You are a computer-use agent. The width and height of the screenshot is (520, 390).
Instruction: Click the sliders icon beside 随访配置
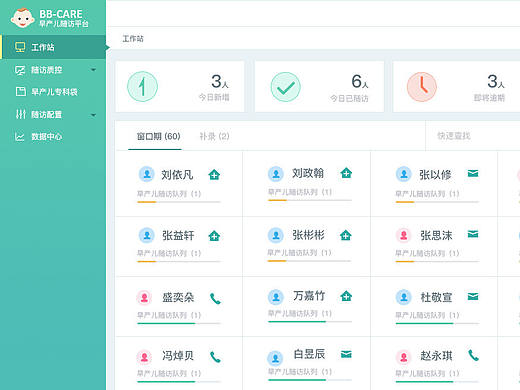20,114
